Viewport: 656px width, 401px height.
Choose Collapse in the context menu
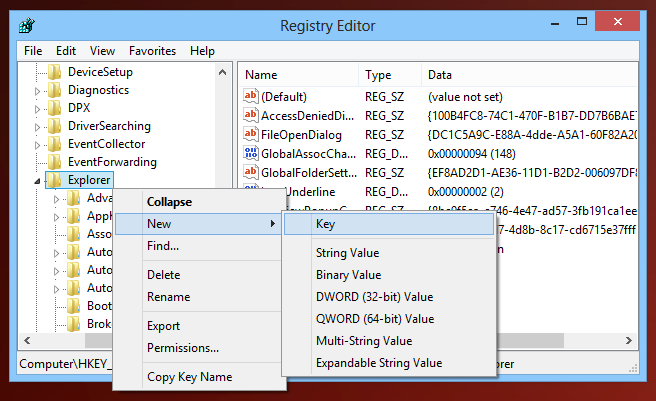tap(198, 202)
